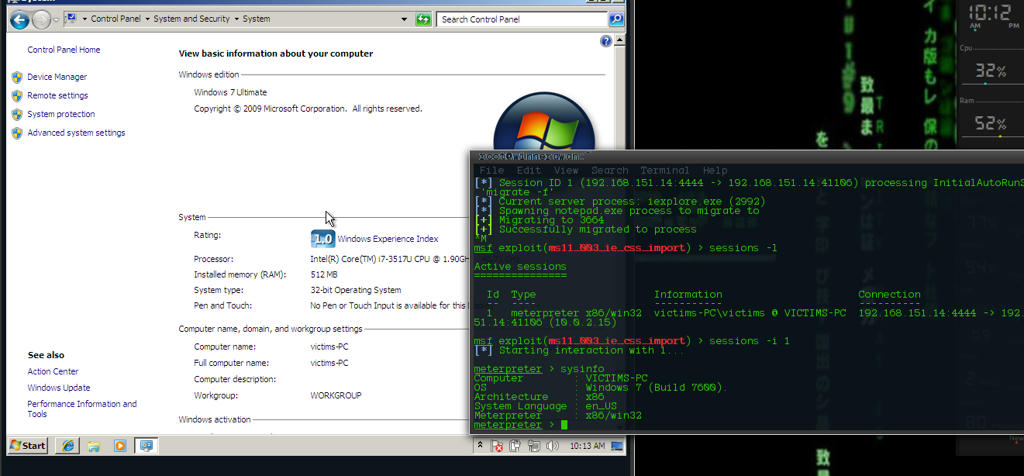The width and height of the screenshot is (1024, 476).
Task: Open the Search menu in the terminal
Action: (x=609, y=170)
